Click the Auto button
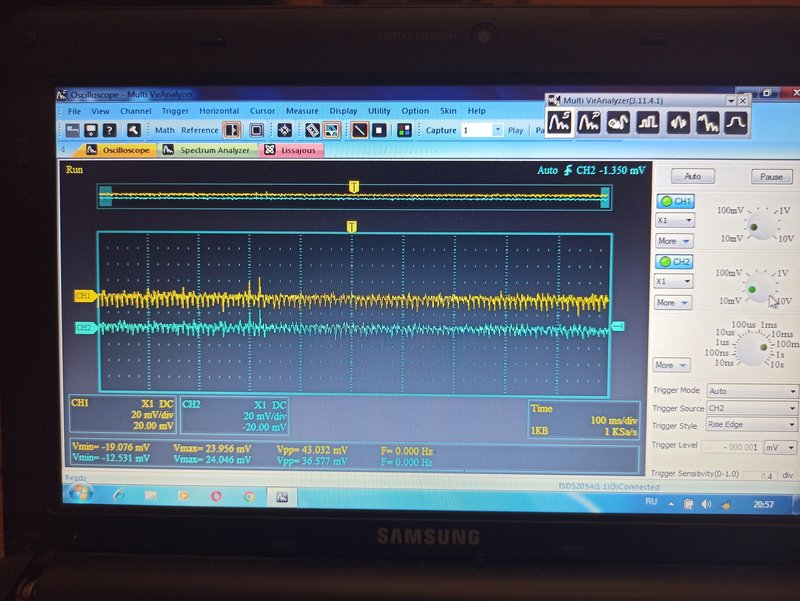 click(692, 177)
